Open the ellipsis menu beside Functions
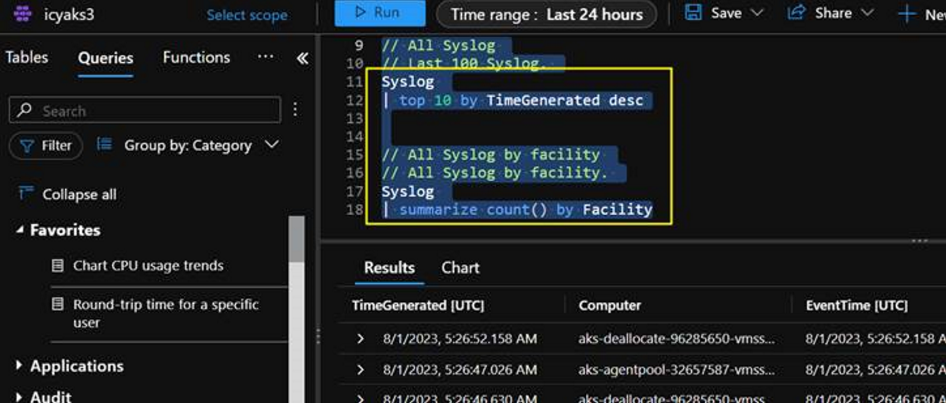Screen dimensions: 946x403 (x=265, y=57)
